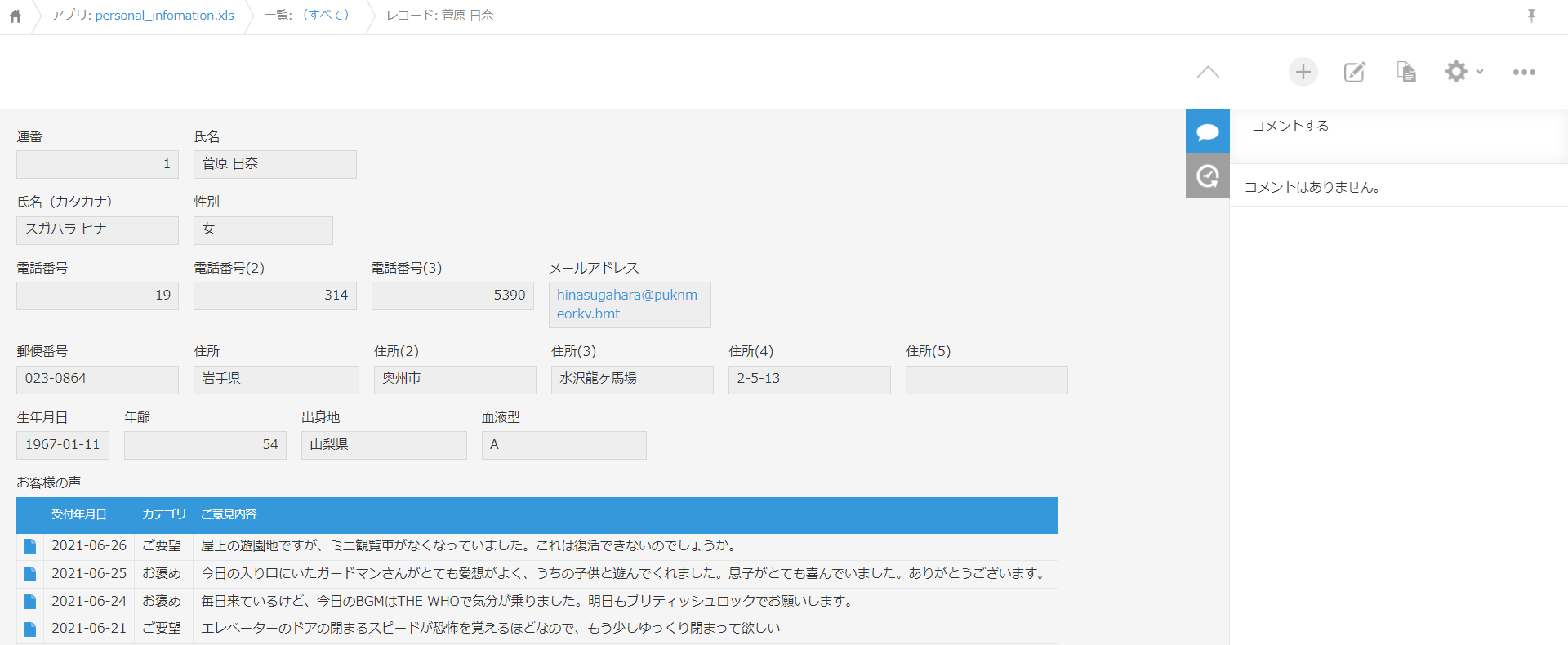The height and width of the screenshot is (645, 1568).
Task: Show the comments panel speech-bubble tab
Action: 1208,131
